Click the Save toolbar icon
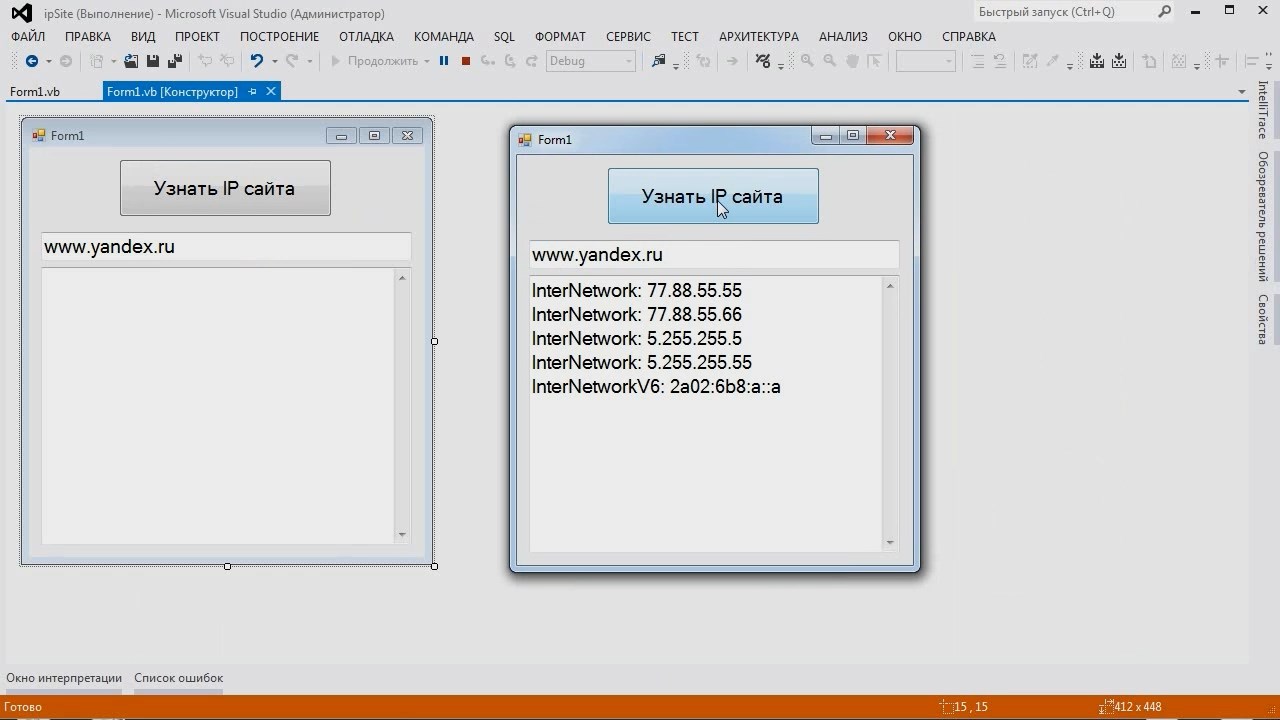The image size is (1280, 720). tap(153, 61)
